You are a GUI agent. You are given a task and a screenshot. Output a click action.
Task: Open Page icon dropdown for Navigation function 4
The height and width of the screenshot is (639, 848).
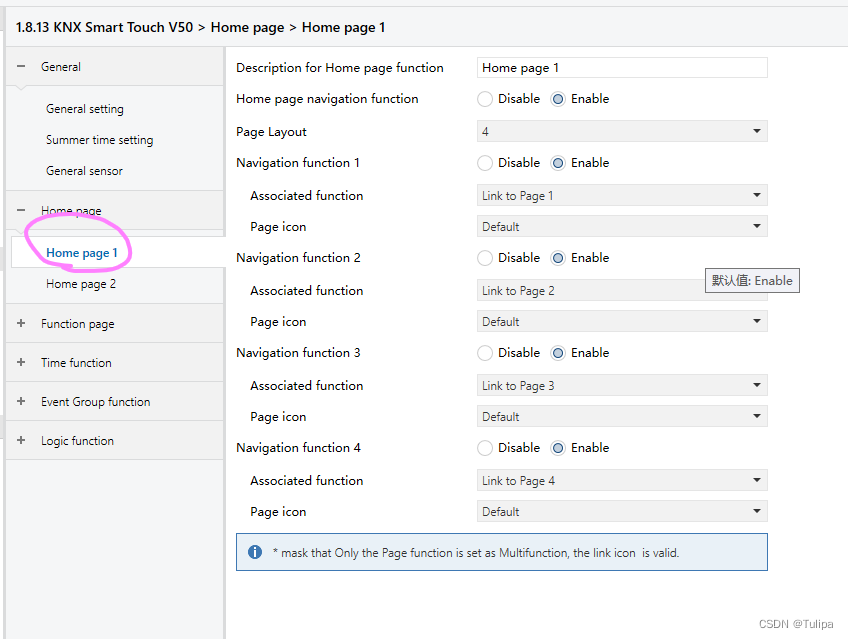(x=622, y=511)
